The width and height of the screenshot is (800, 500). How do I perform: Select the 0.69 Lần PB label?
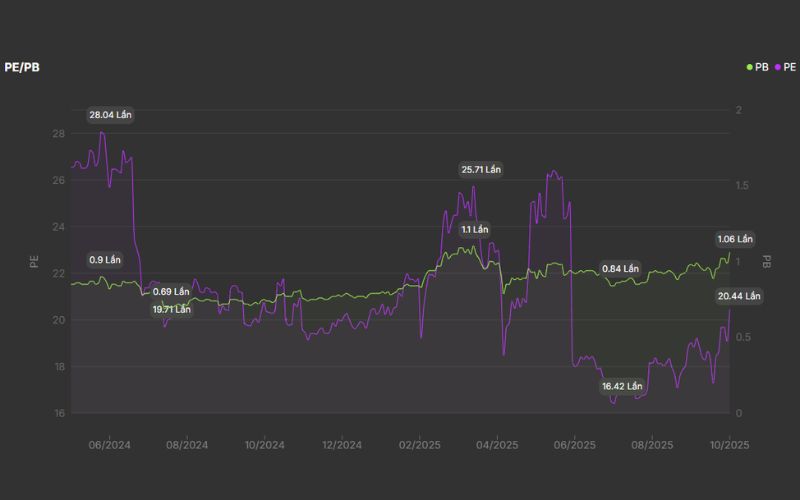pyautogui.click(x=170, y=292)
